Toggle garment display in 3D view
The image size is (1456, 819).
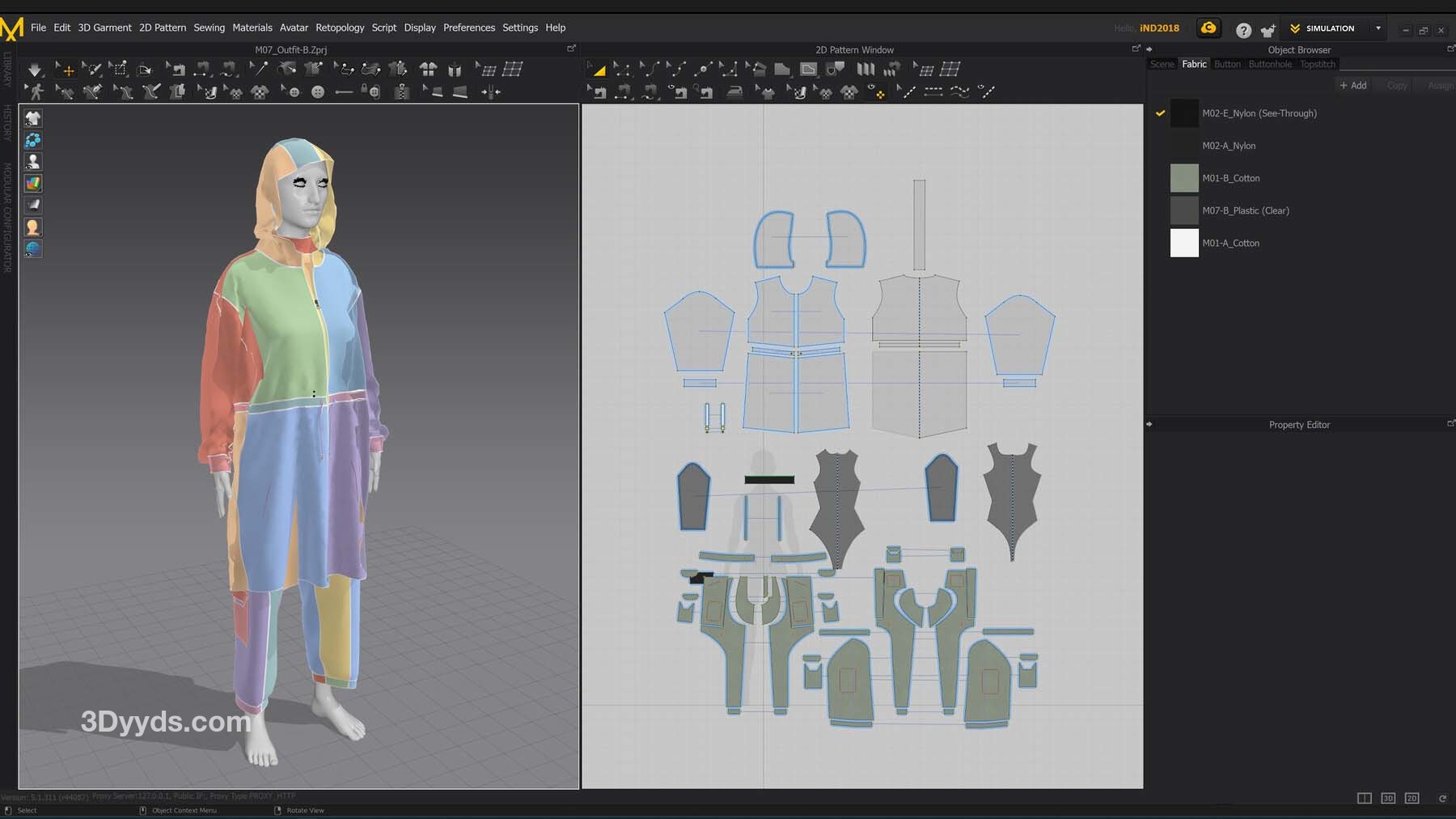(33, 118)
